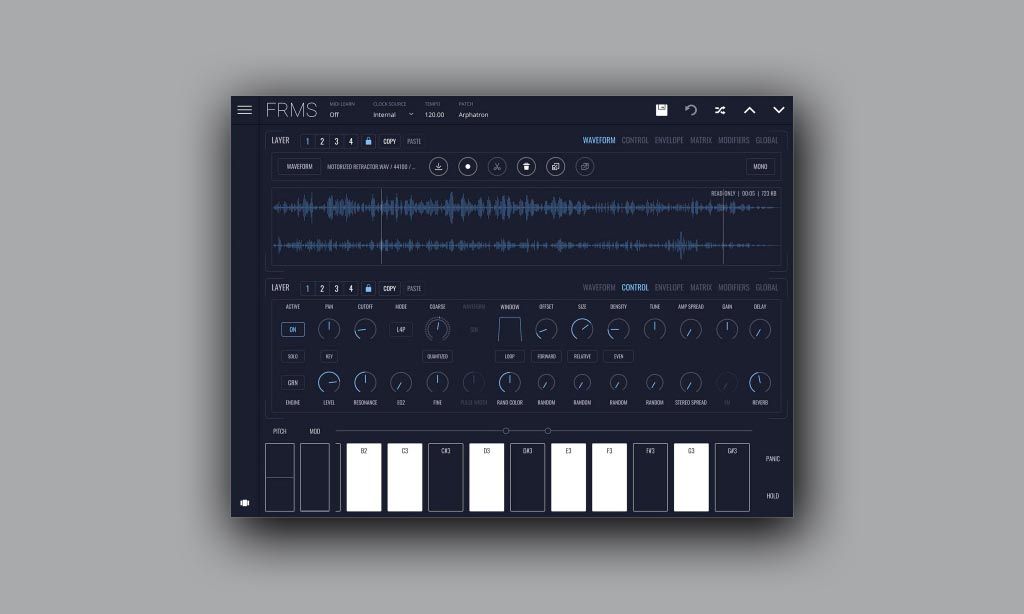Import a sample using the download icon
Image resolution: width=1024 pixels, height=614 pixels.
point(438,167)
